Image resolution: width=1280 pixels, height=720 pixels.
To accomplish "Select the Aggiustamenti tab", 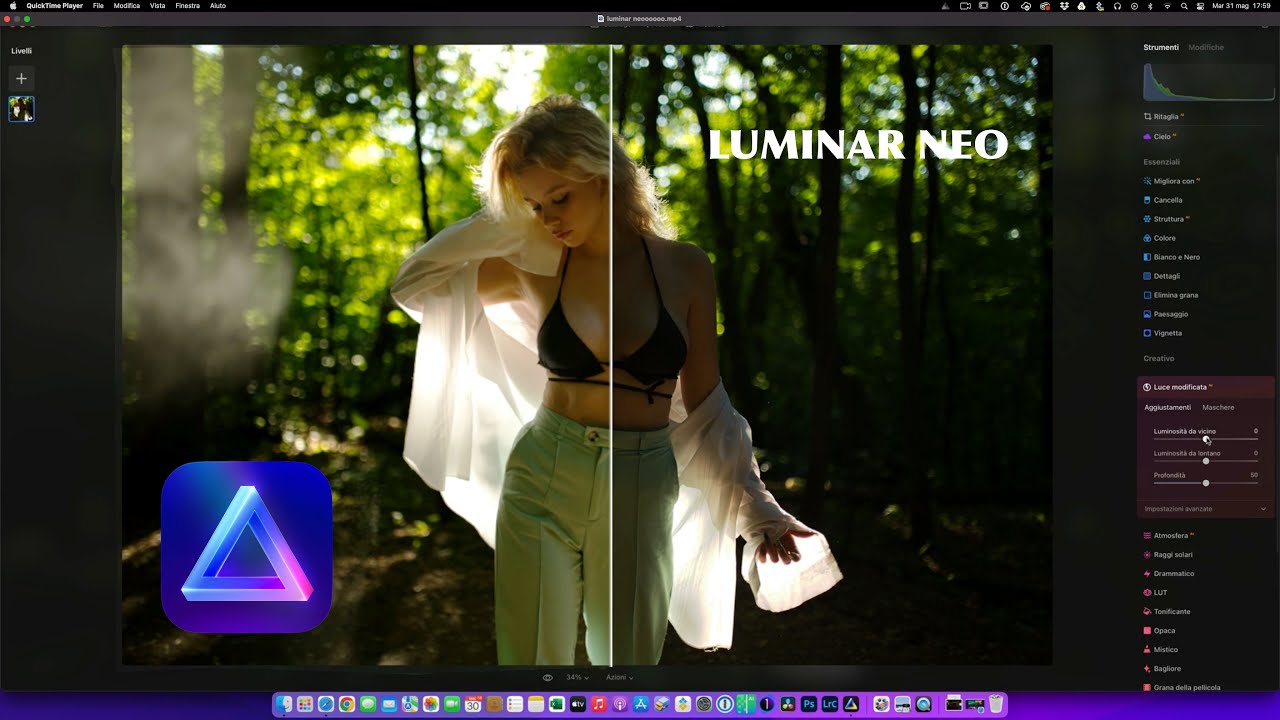I will click(x=1167, y=407).
